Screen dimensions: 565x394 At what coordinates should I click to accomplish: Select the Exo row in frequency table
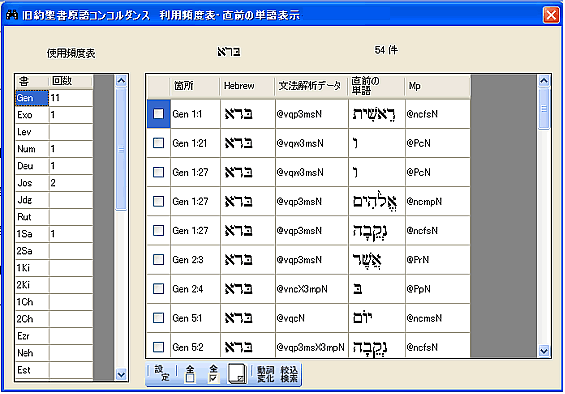[54, 115]
